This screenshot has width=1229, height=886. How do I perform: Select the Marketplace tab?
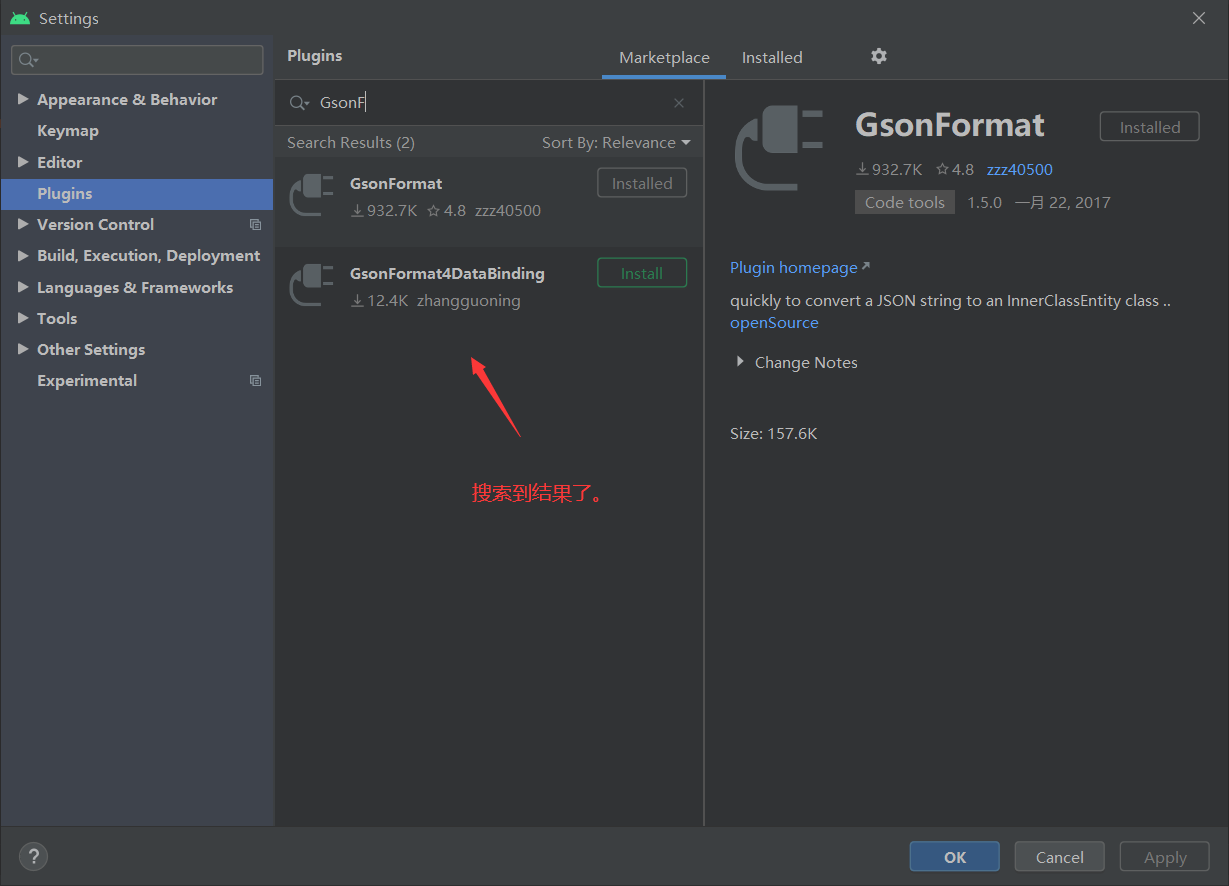[662, 57]
